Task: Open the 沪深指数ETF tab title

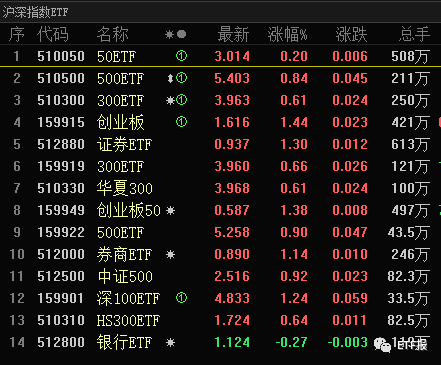Action: [x=35, y=12]
